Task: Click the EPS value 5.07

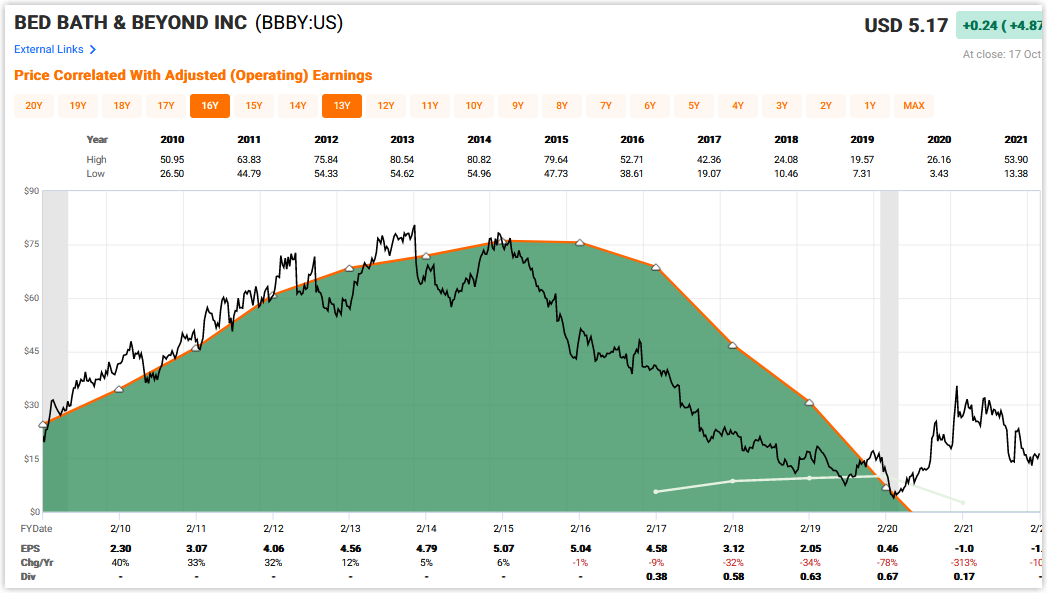Action: (504, 549)
